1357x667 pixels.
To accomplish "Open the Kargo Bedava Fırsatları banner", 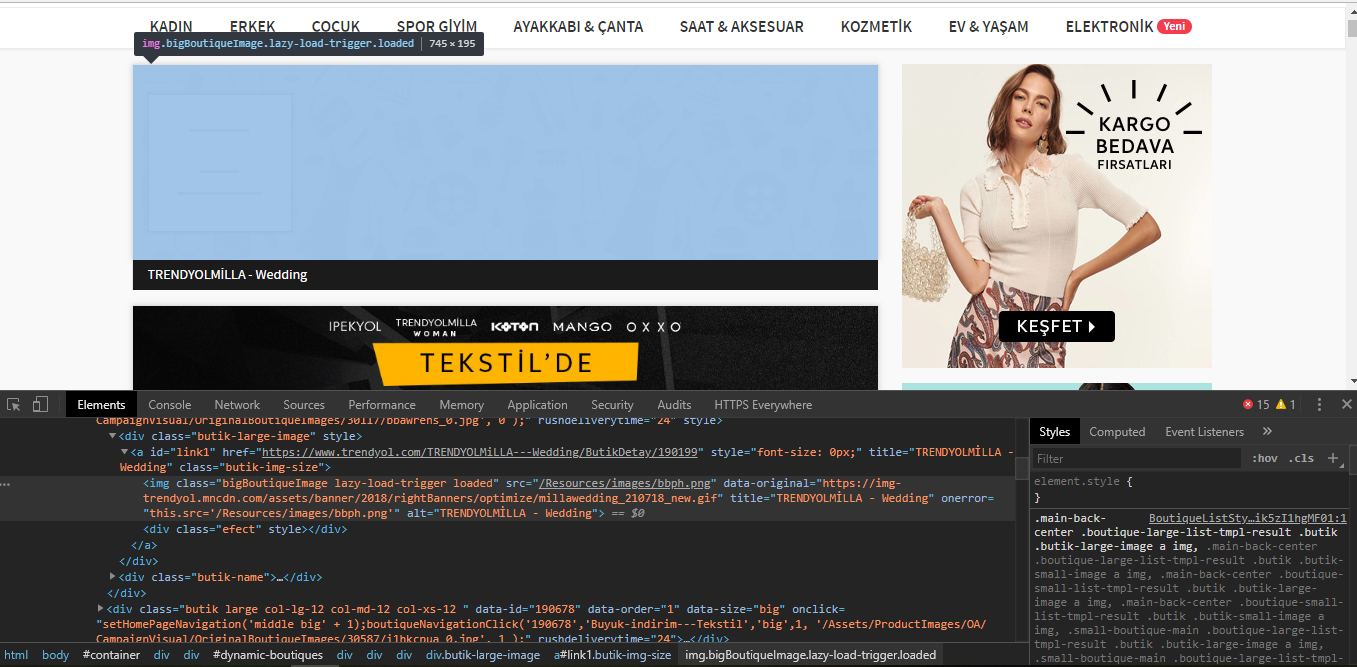I will [1057, 216].
